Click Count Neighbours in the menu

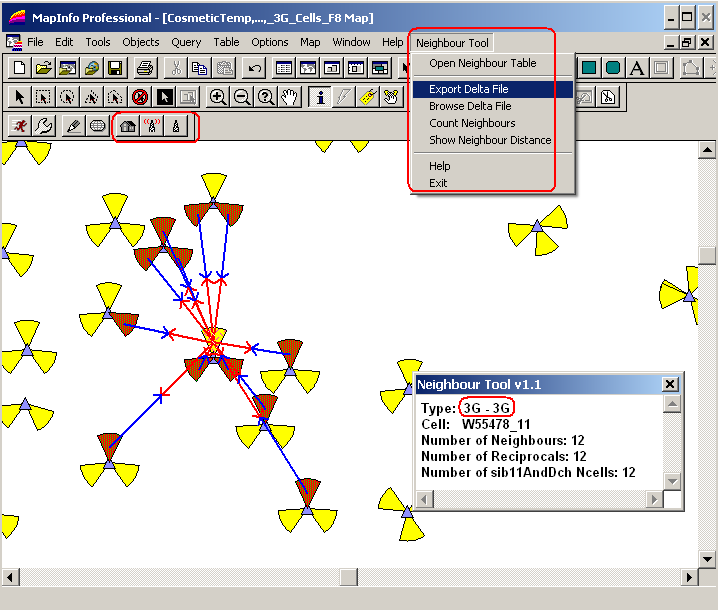tap(472, 123)
